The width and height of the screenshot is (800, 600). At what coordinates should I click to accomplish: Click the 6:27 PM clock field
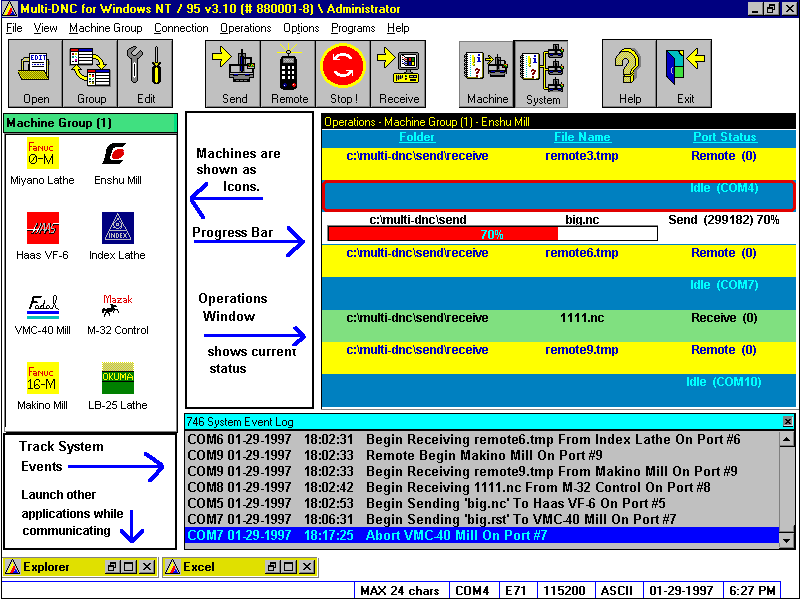tap(753, 591)
